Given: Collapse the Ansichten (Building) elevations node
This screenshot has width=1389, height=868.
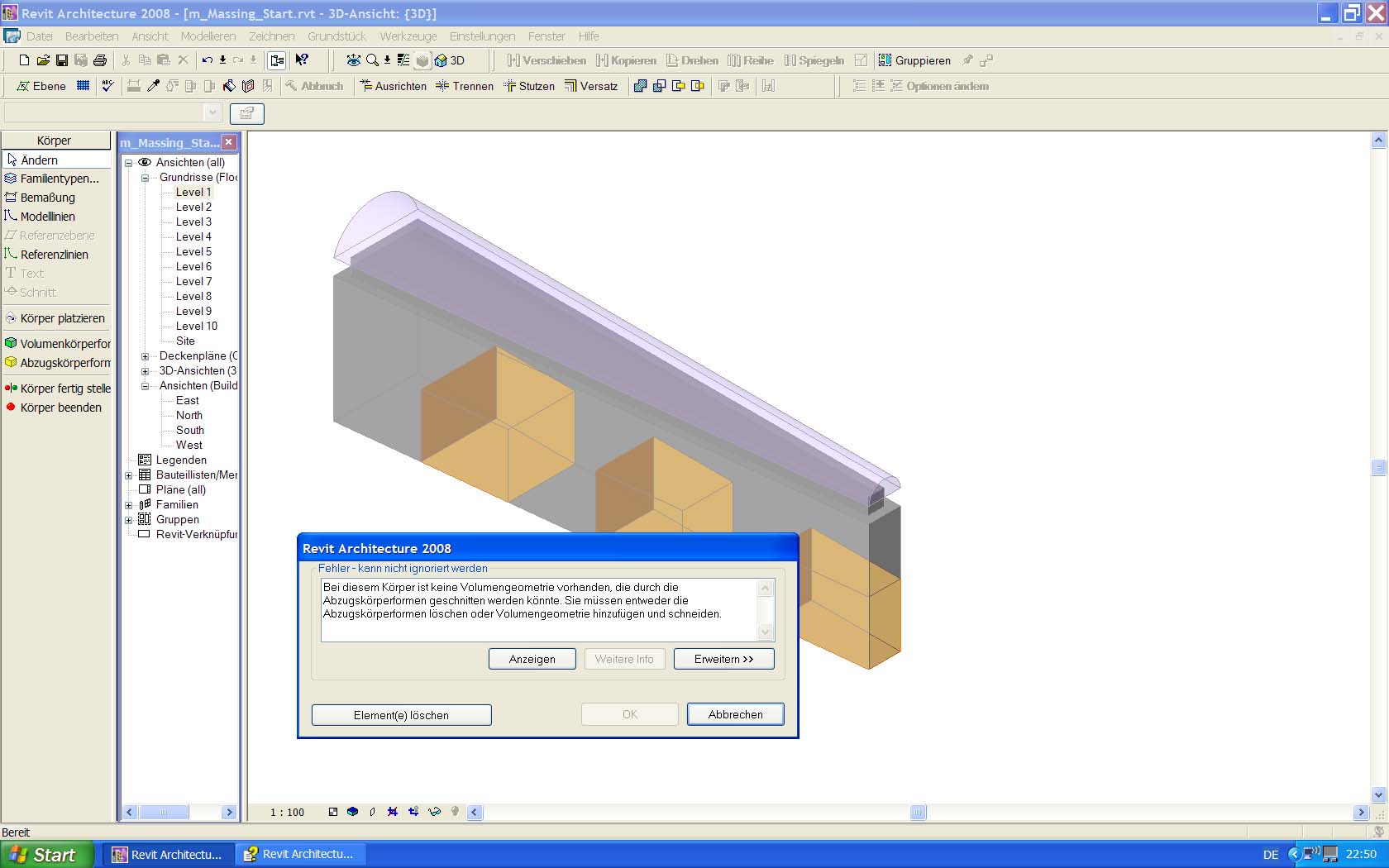Looking at the screenshot, I should (146, 386).
